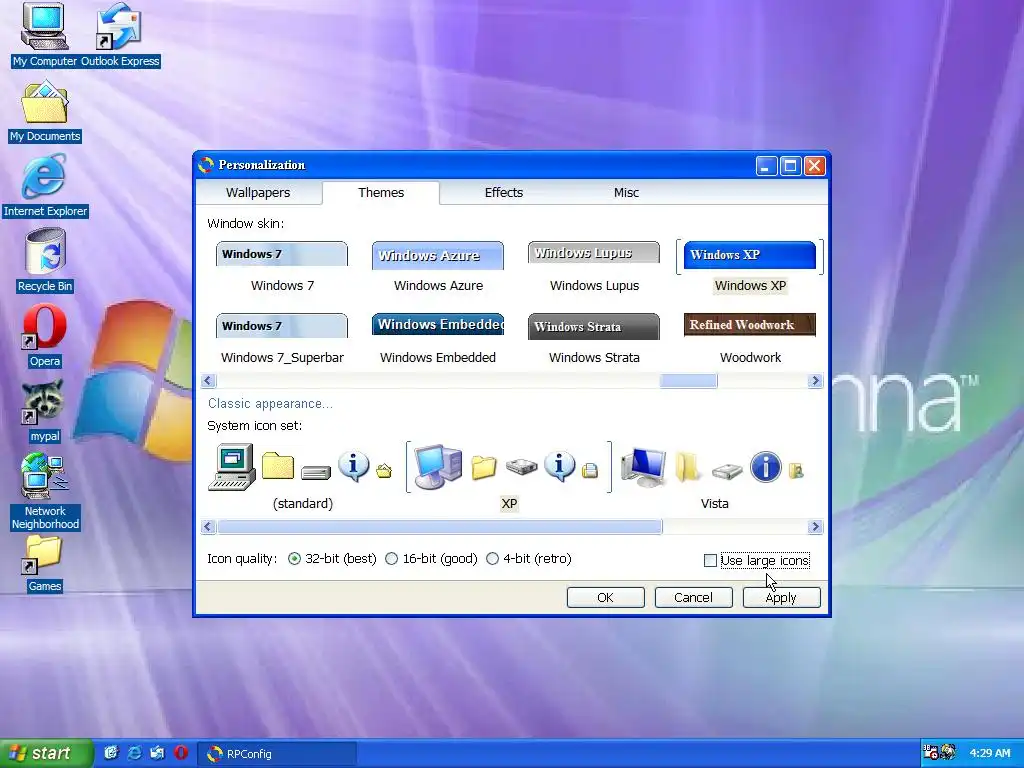The image size is (1024, 768).
Task: Select the Windows Embedded skin
Action: [x=438, y=325]
